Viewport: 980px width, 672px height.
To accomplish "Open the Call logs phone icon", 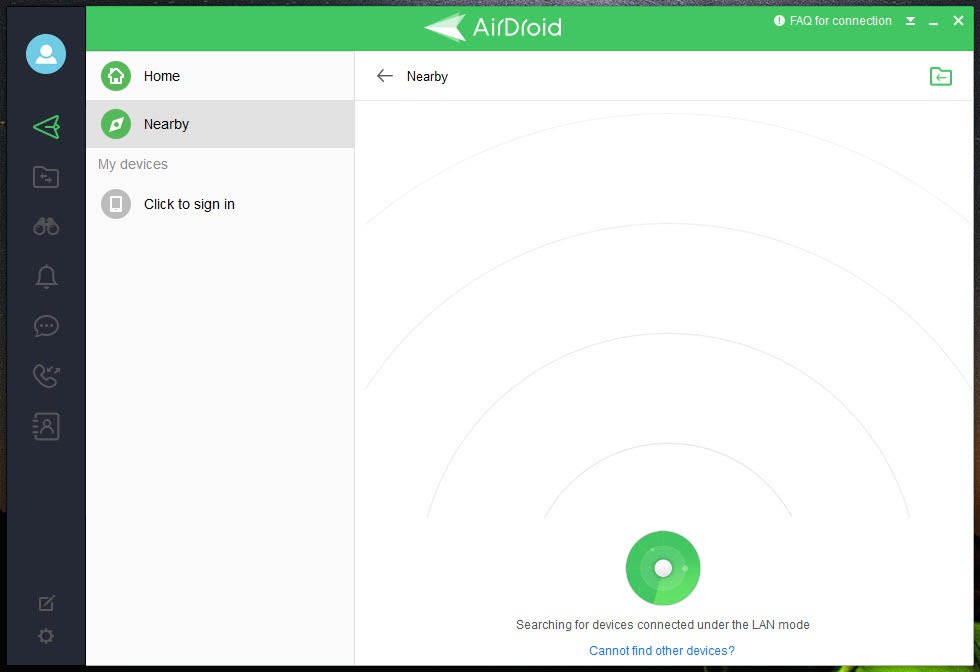I will click(46, 376).
